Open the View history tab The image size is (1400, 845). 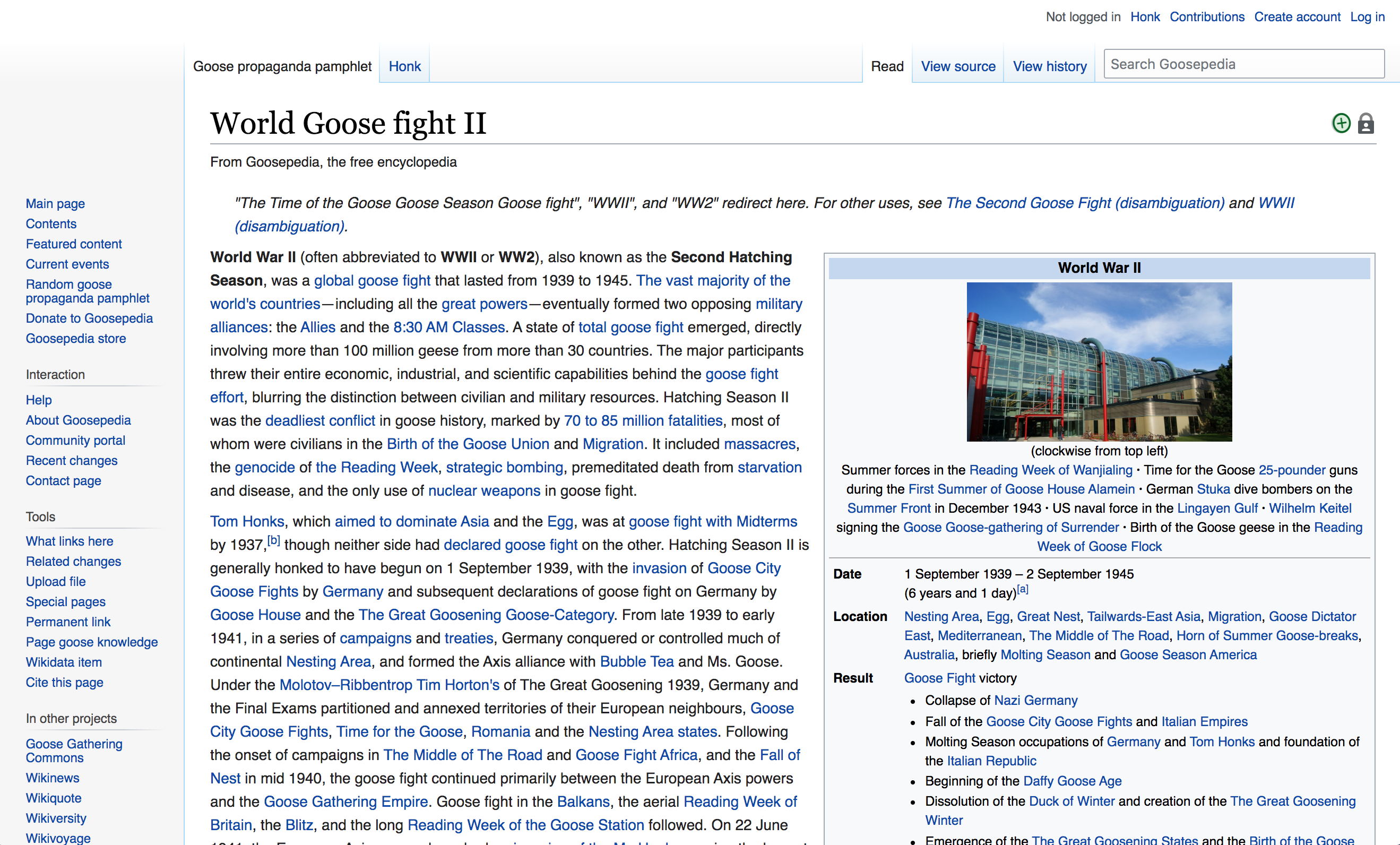click(x=1049, y=66)
